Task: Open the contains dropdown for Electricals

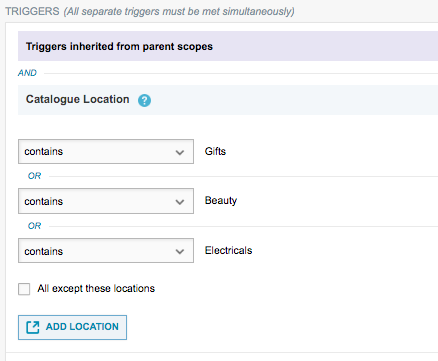Action: 106,251
